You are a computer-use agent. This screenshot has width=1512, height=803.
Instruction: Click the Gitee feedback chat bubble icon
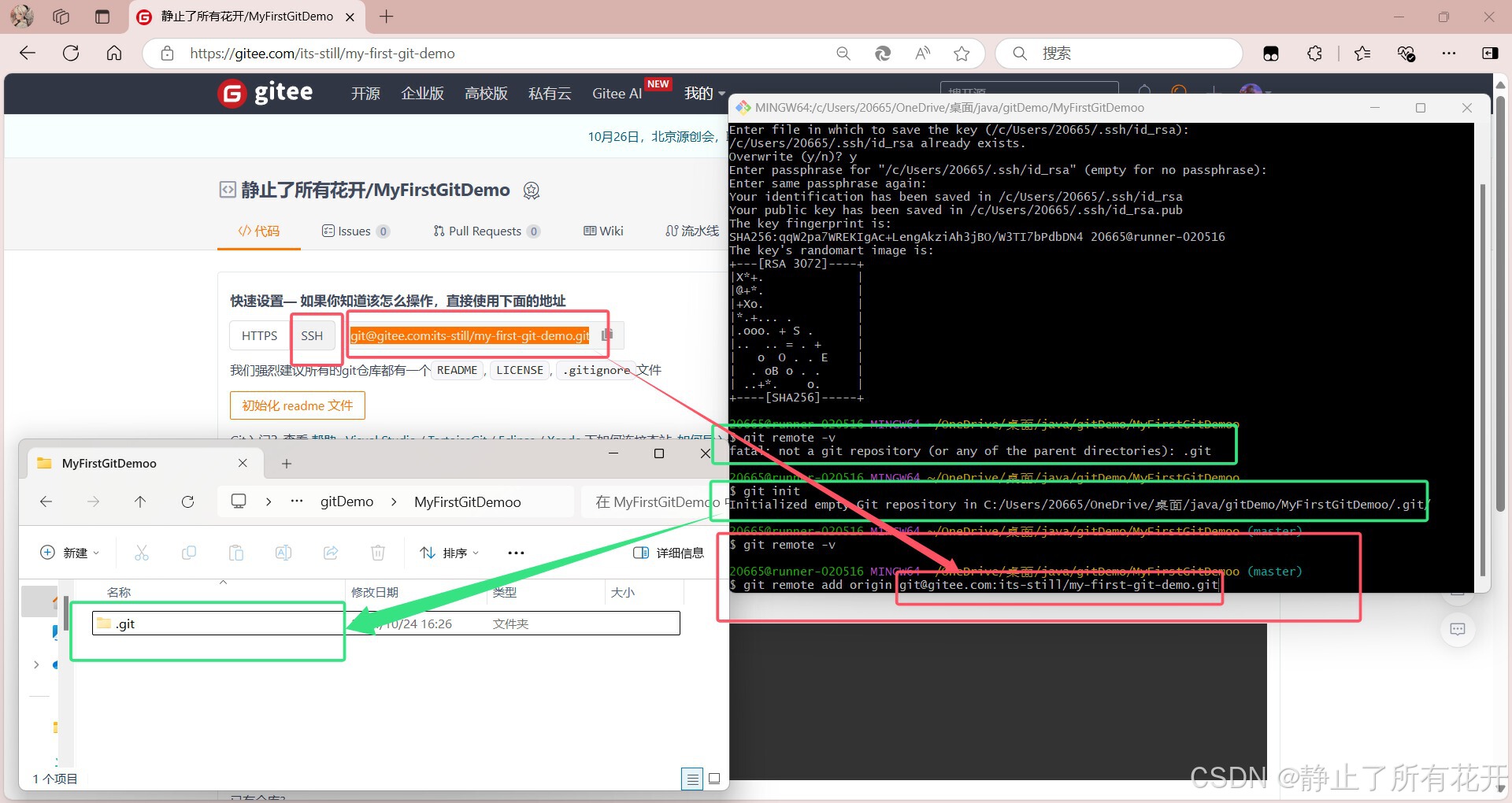(1458, 629)
